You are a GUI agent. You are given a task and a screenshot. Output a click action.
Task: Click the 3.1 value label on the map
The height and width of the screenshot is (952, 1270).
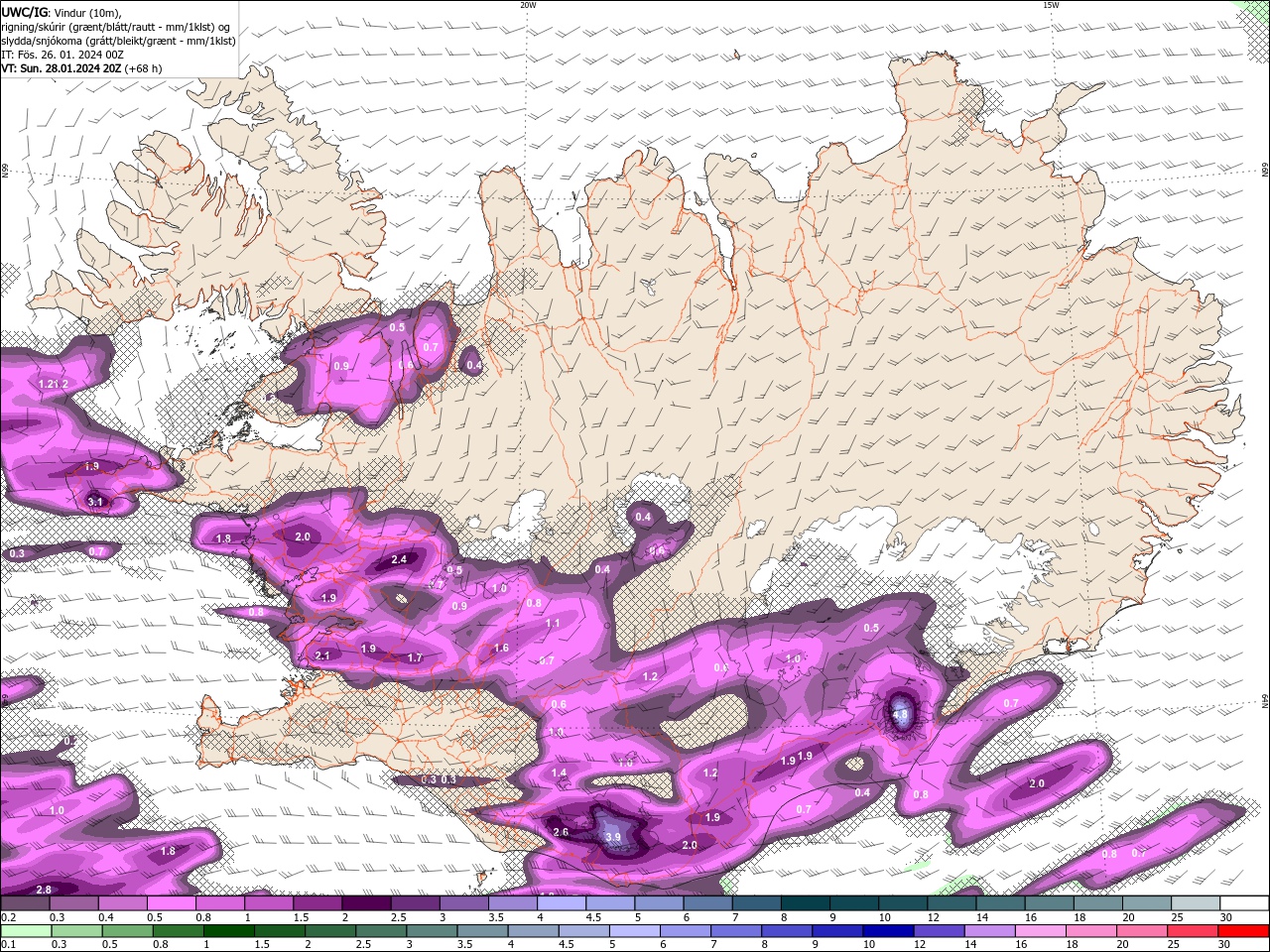click(95, 503)
